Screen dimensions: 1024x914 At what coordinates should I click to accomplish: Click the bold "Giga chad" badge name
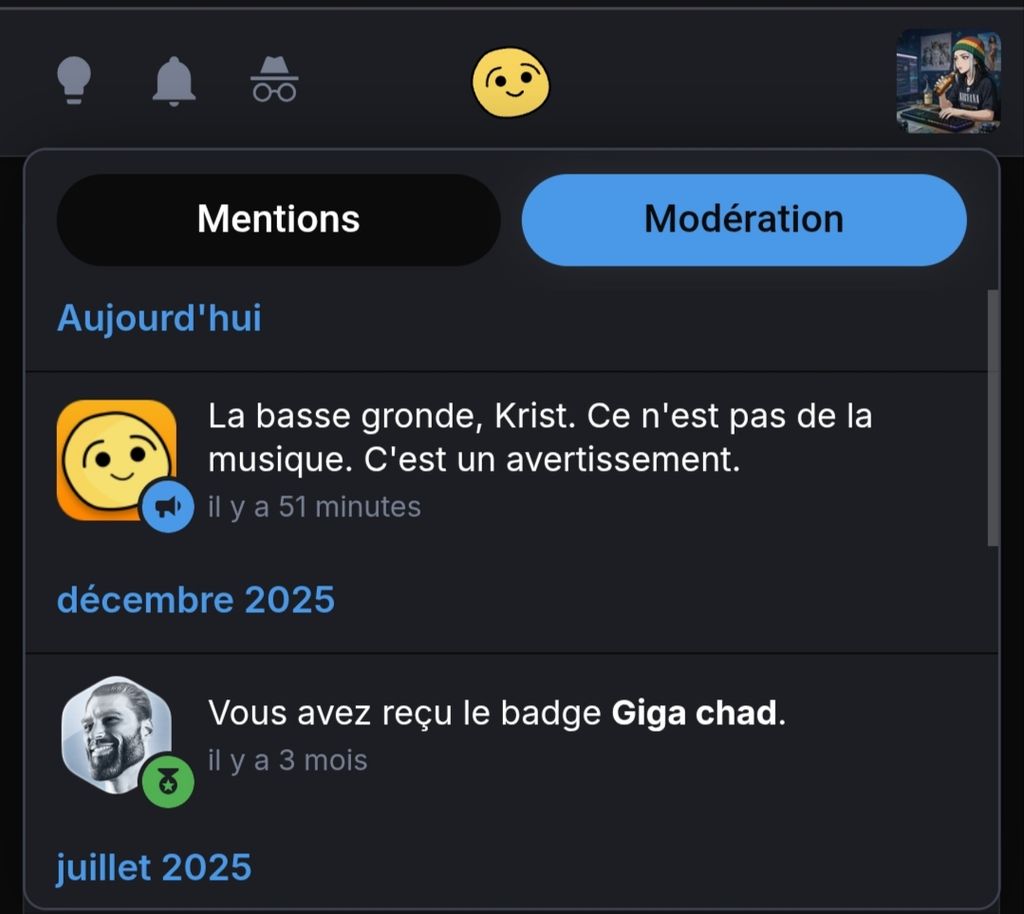click(x=694, y=714)
